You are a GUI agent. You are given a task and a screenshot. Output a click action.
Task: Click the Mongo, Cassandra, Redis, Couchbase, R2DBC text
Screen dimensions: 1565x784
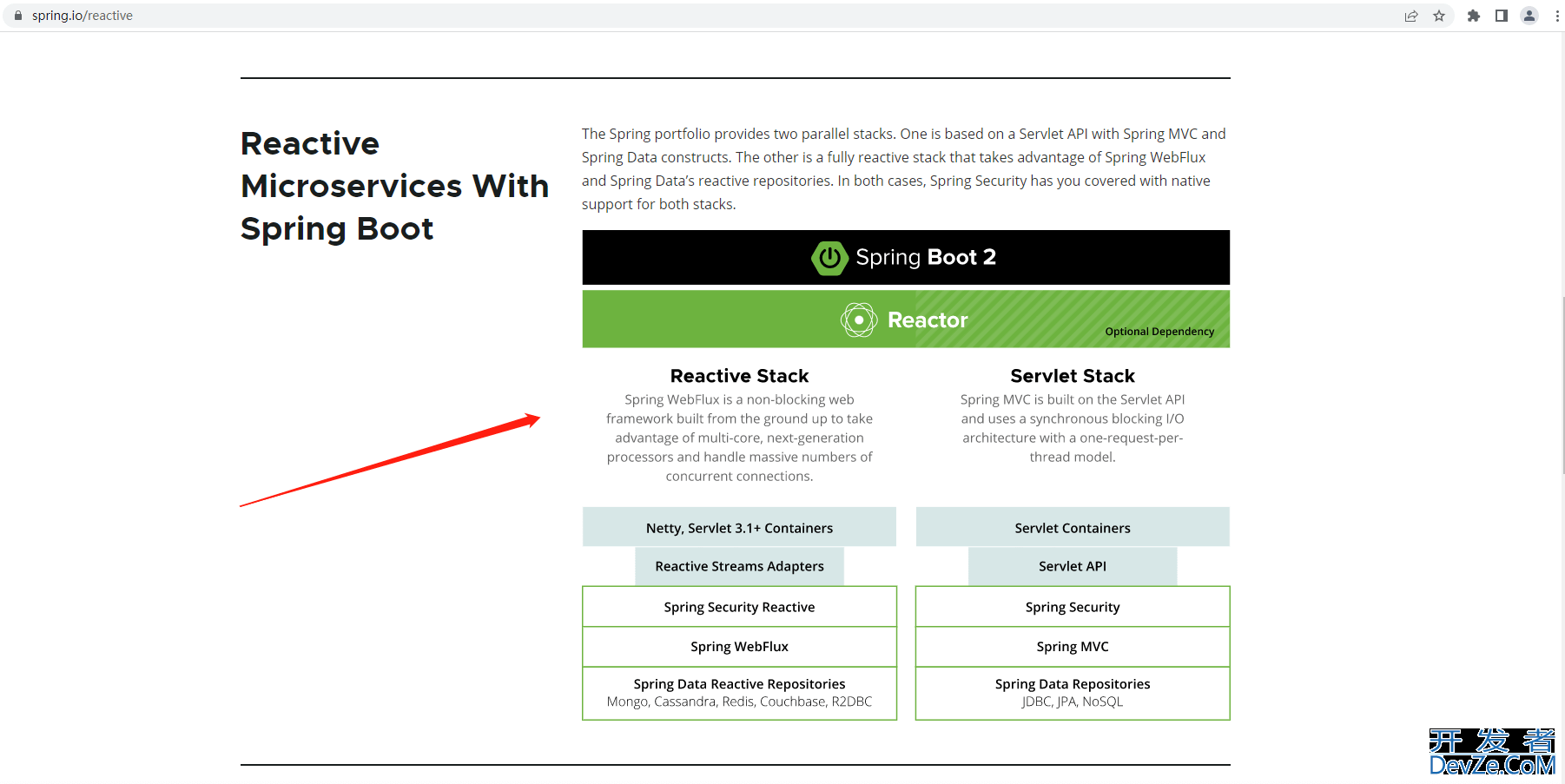[739, 702]
